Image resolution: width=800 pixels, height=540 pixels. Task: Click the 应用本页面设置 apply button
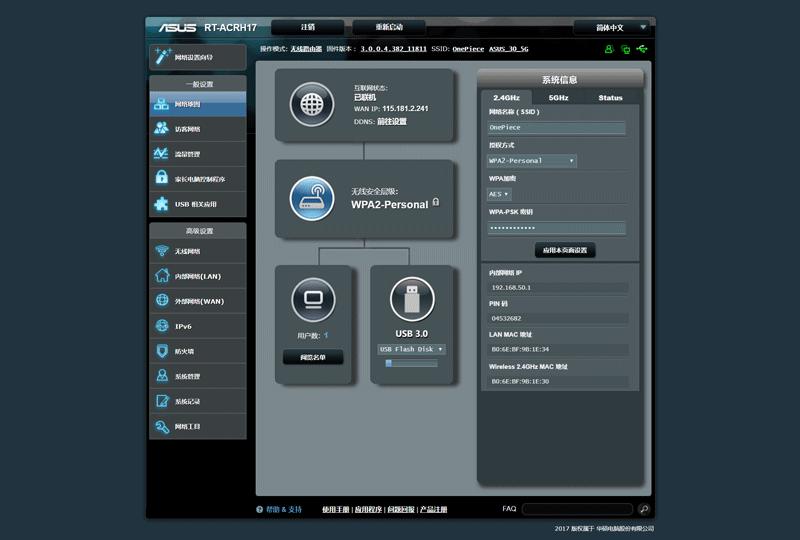[565, 250]
